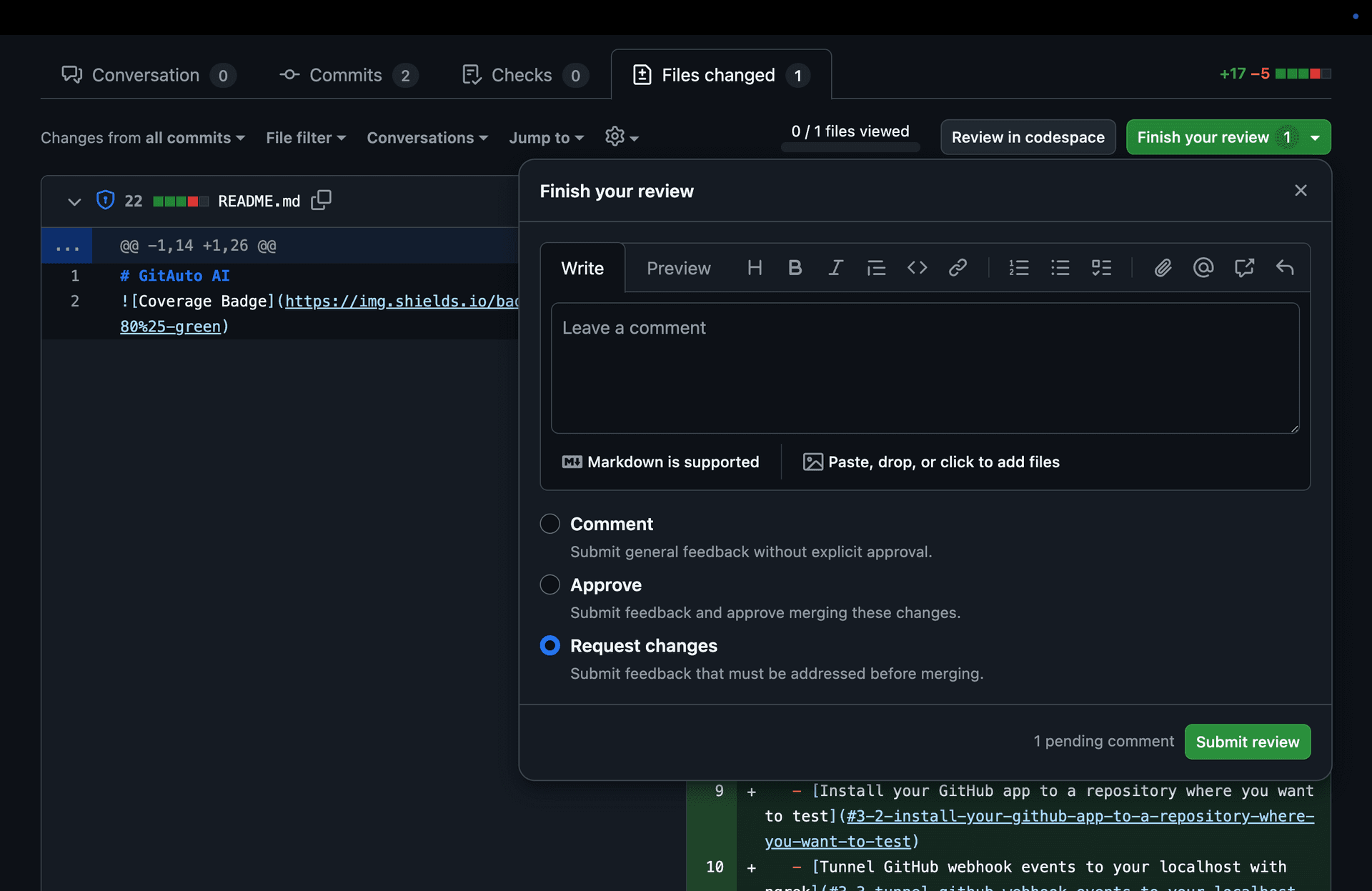Switch to the Preview tab

point(678,268)
